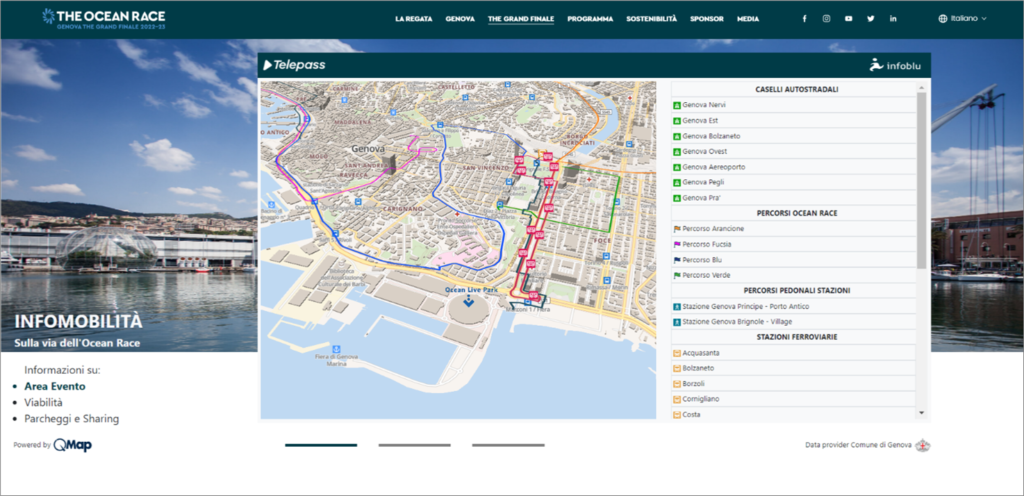Open the Facebook social icon
The height and width of the screenshot is (496, 1024).
pyautogui.click(x=804, y=19)
